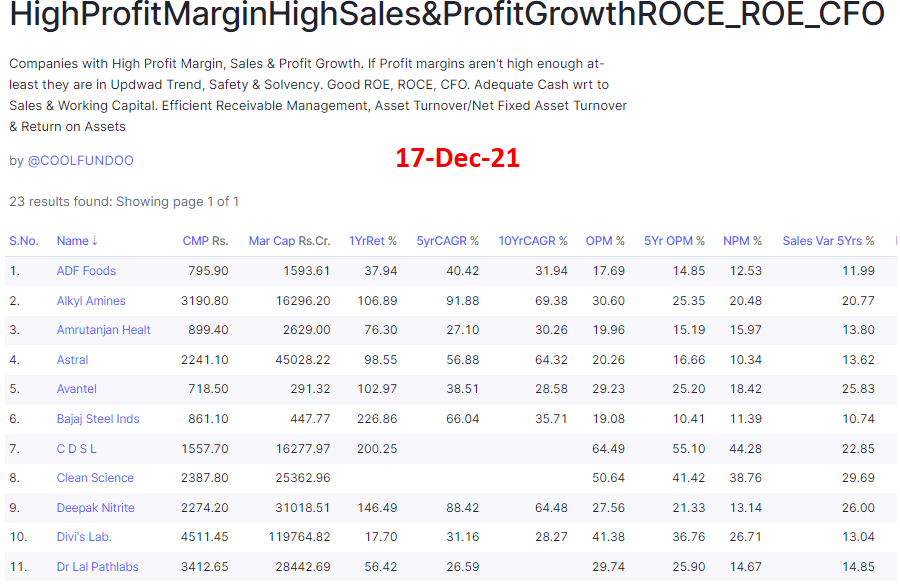Open C D S L company page
Image resolution: width=900 pixels, height=584 pixels.
(76, 448)
